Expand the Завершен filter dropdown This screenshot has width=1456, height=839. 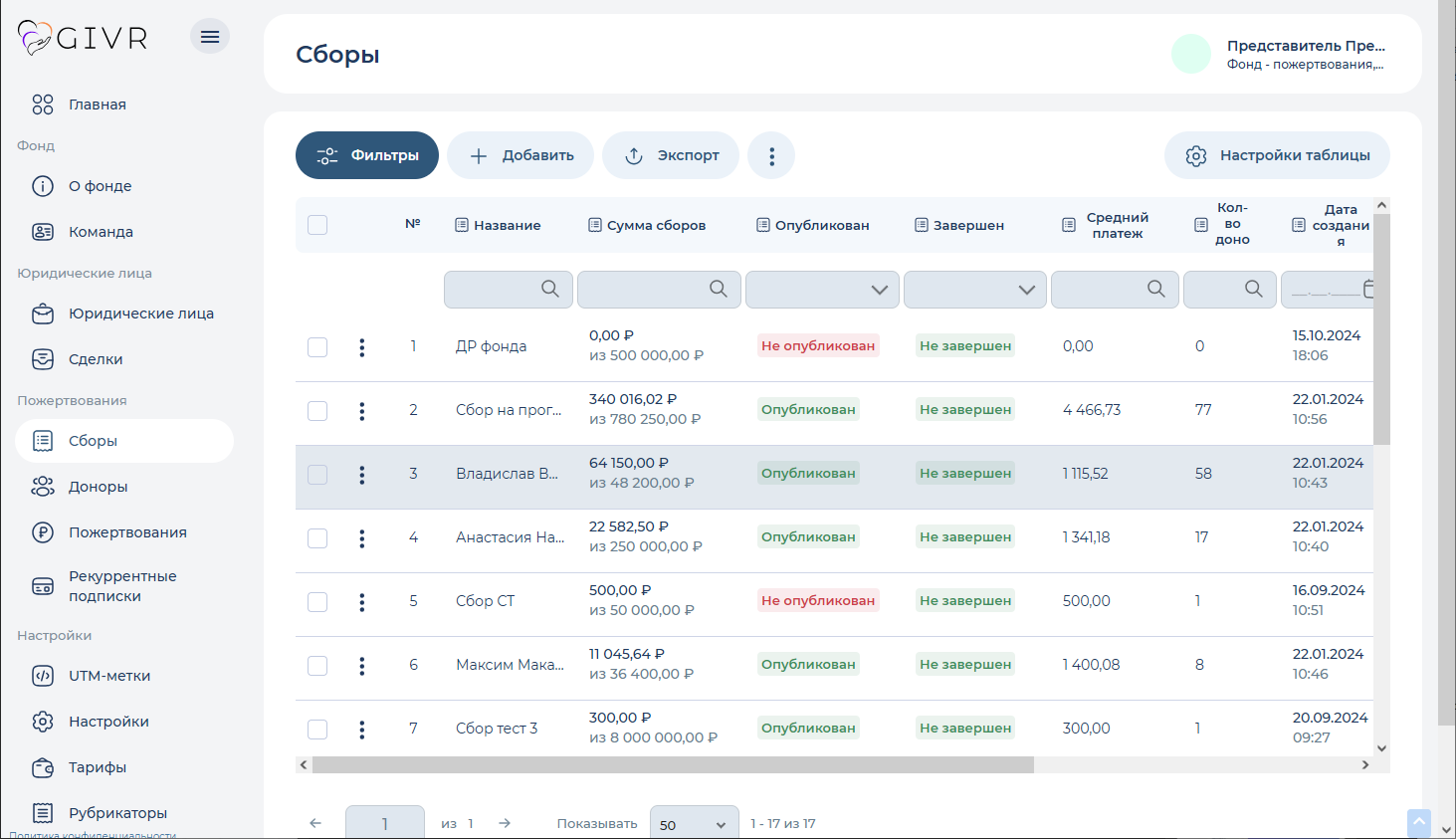975,290
